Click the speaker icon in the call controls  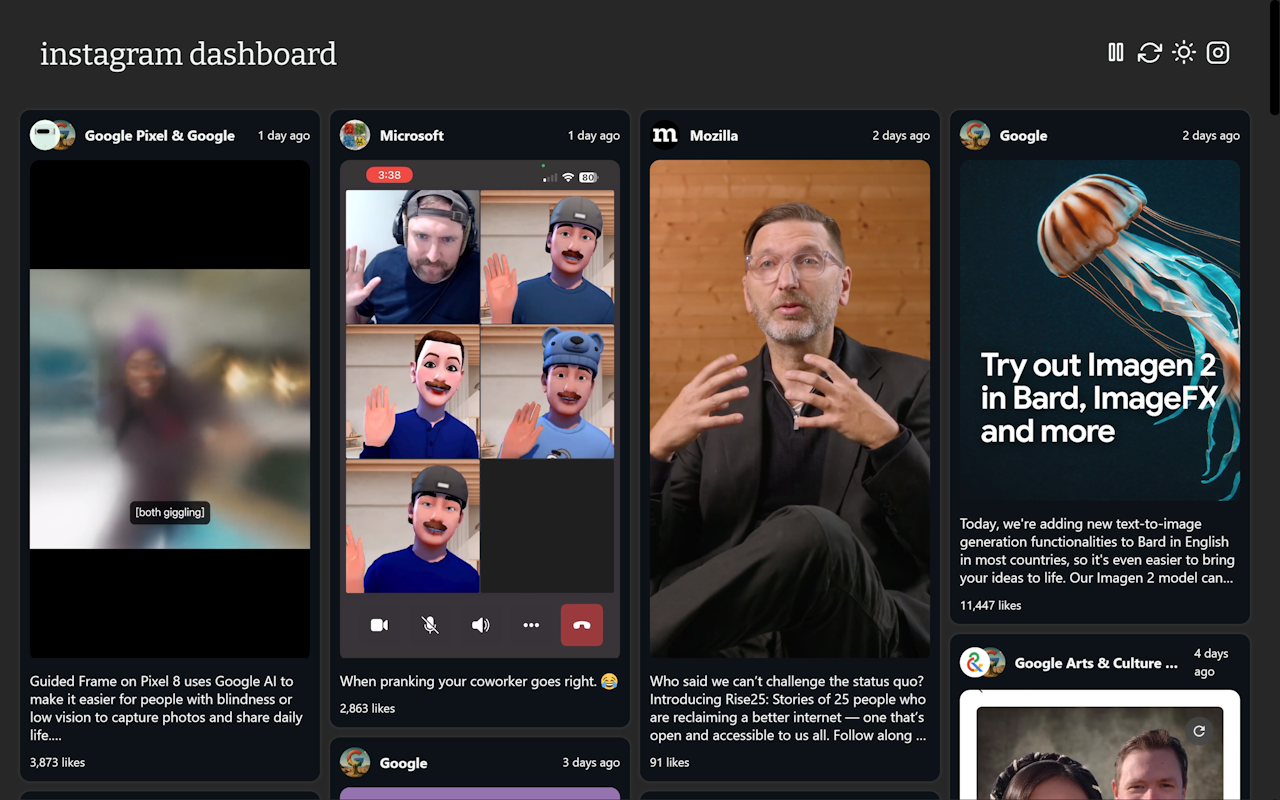480,624
